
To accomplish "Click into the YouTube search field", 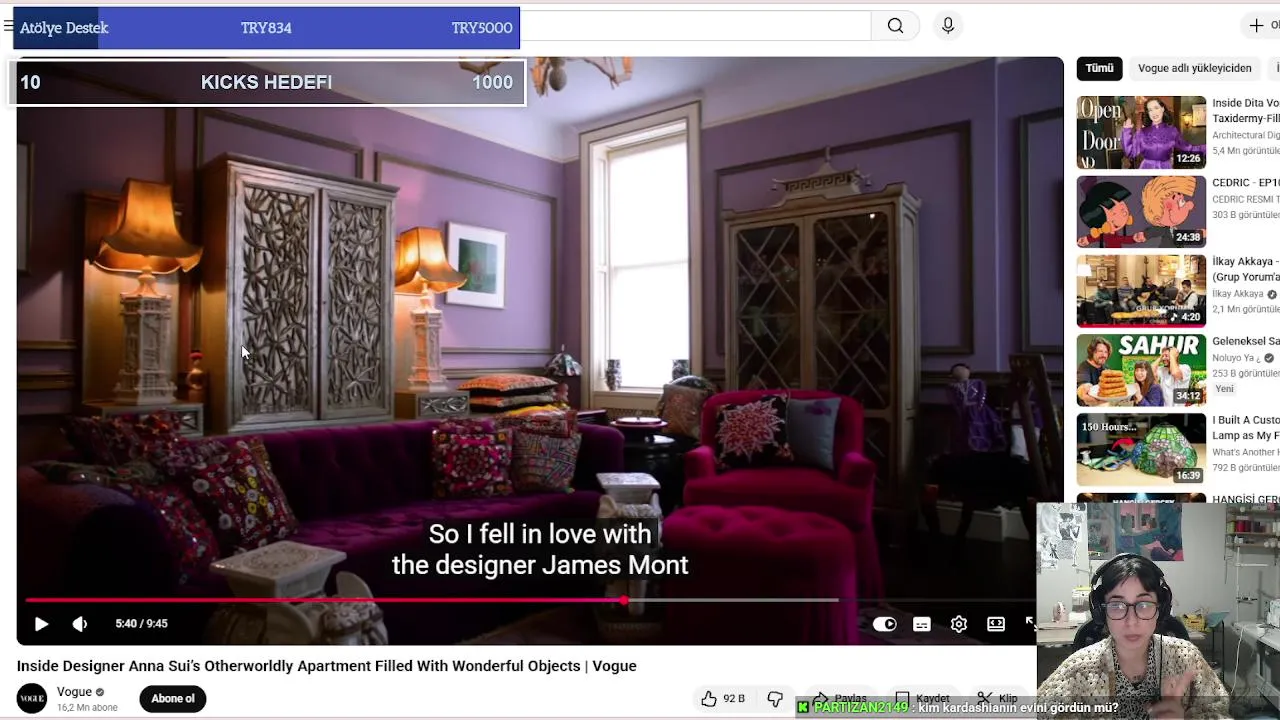I will point(695,26).
